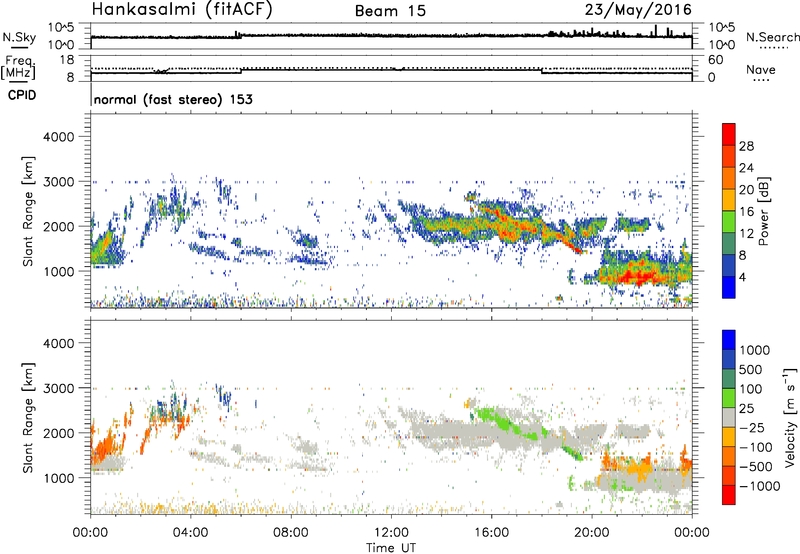Click the blue top of the Velocity color bar
Screen dimensions: 800x554
click(729, 340)
